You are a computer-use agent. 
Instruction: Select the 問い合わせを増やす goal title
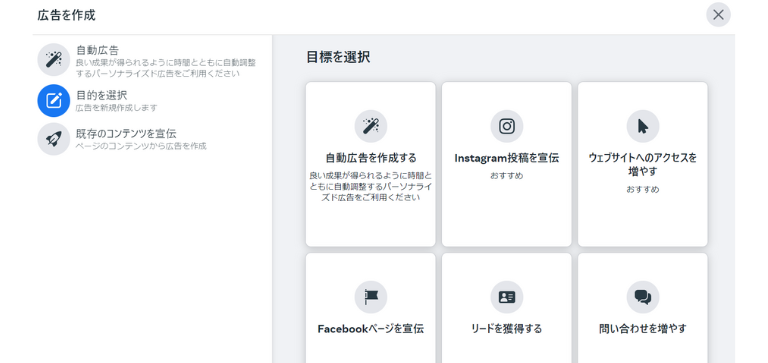pyautogui.click(x=643, y=328)
